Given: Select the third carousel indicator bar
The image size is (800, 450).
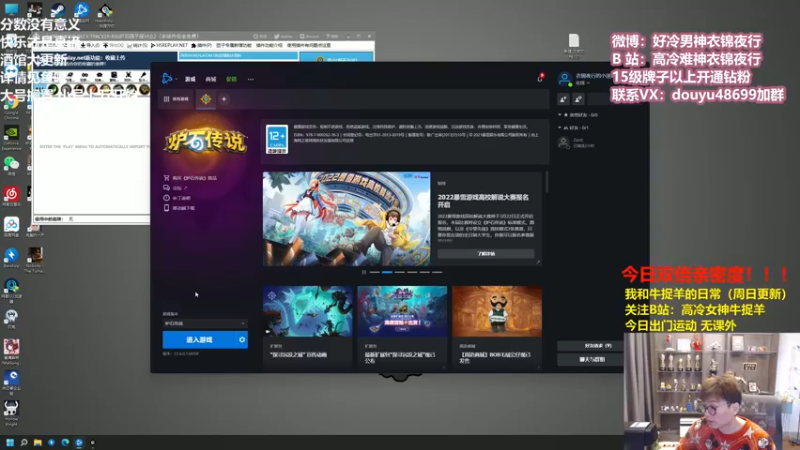Looking at the screenshot, I should pyautogui.click(x=399, y=272).
